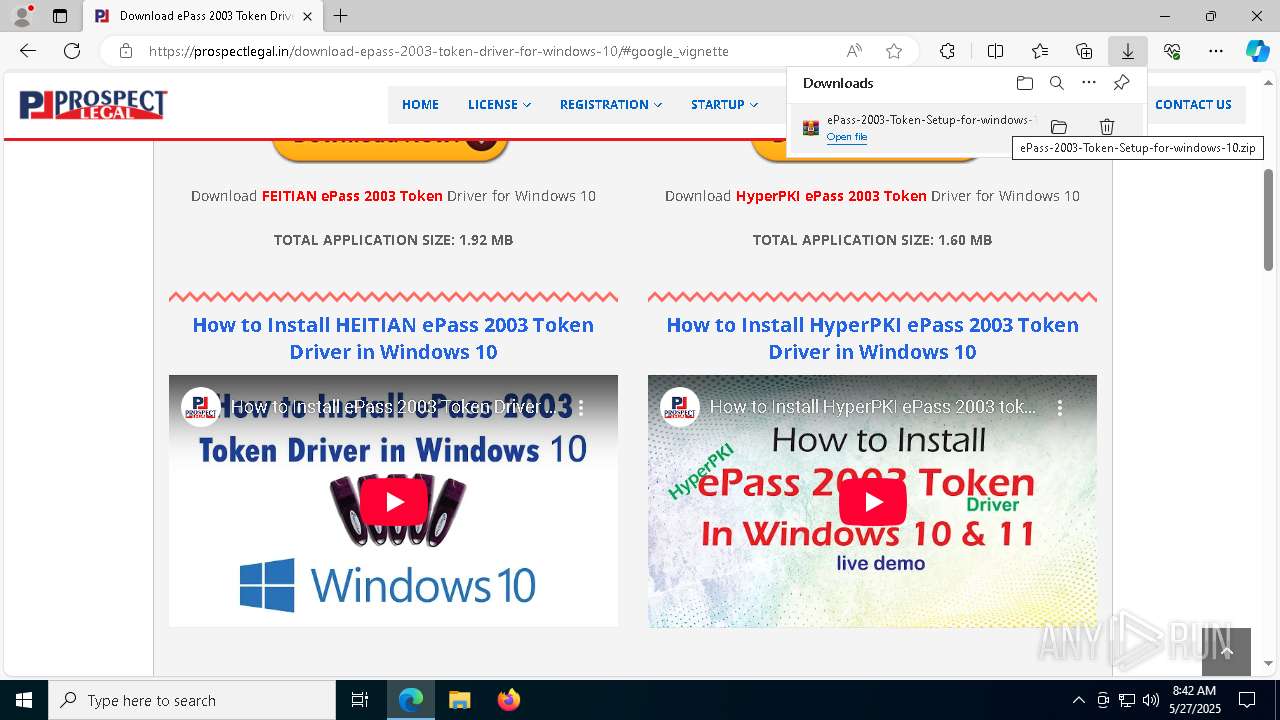This screenshot has height=720, width=1280.
Task: Open Collections icon
Action: [x=1084, y=51]
